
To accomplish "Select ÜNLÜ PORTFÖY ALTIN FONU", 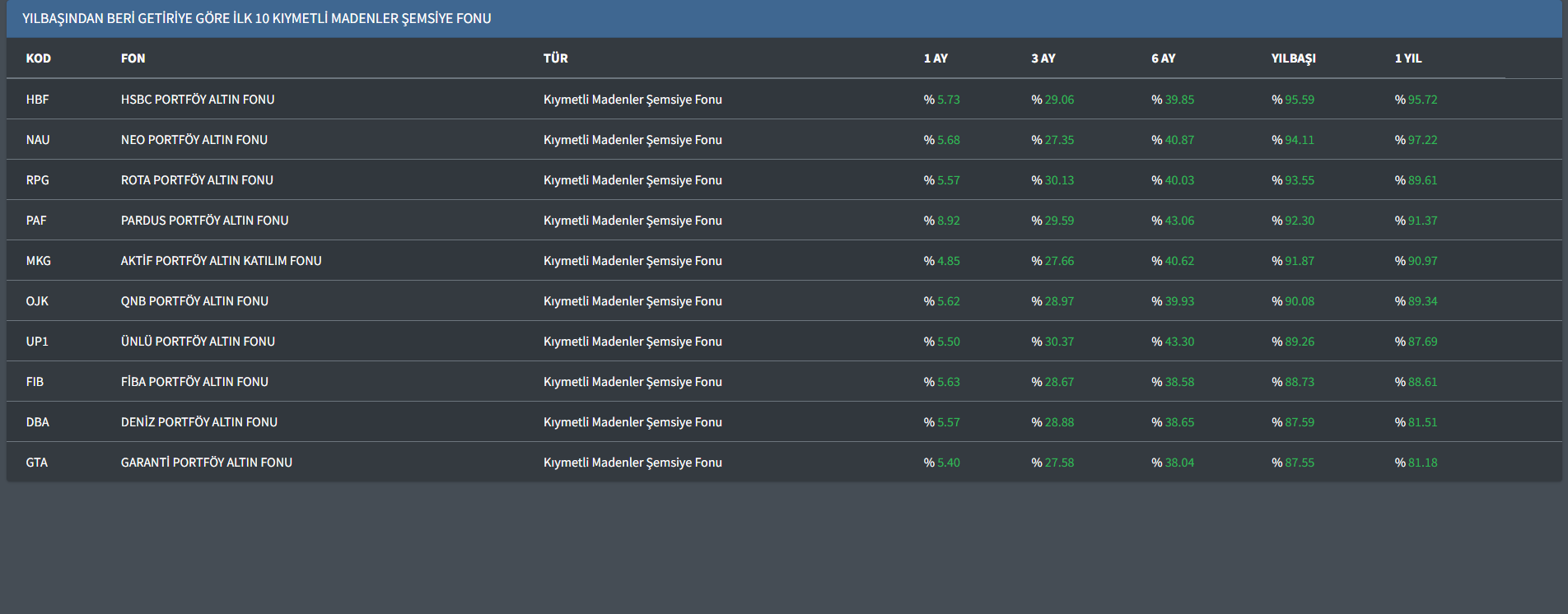I will (x=198, y=342).
